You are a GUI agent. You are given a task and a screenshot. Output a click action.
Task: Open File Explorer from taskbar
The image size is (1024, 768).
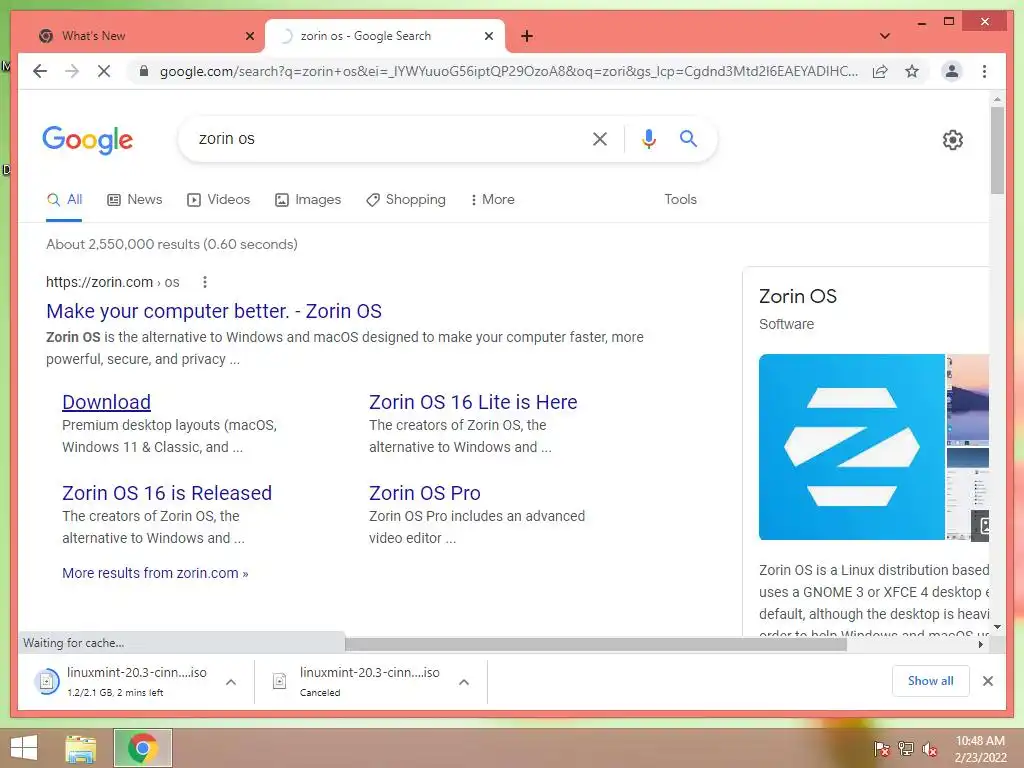click(81, 748)
